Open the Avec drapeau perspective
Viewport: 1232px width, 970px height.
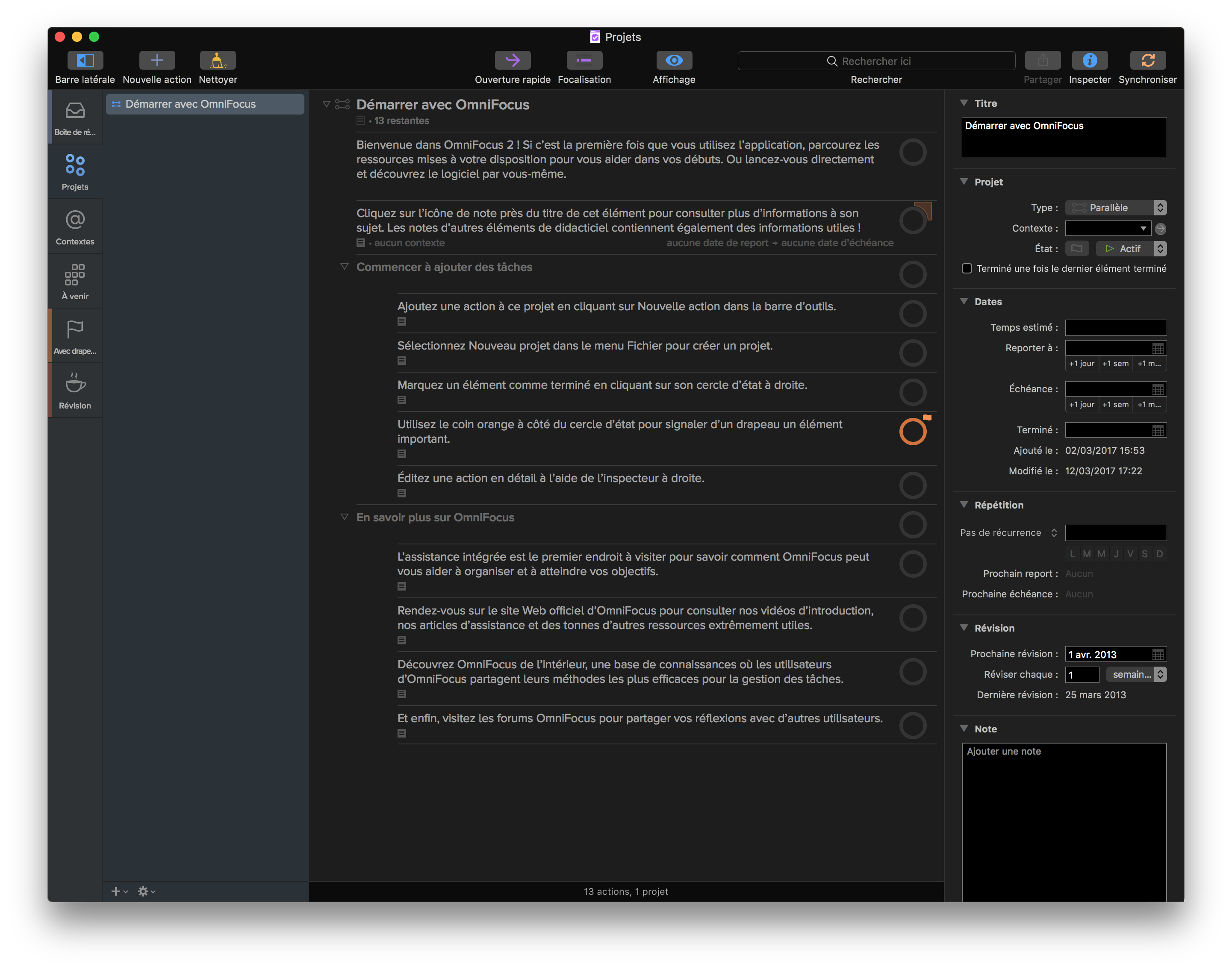[x=75, y=336]
